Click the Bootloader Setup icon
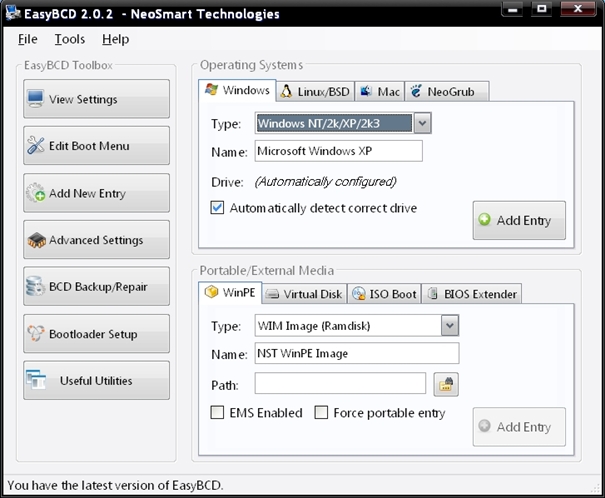The image size is (605, 498). click(x=35, y=333)
